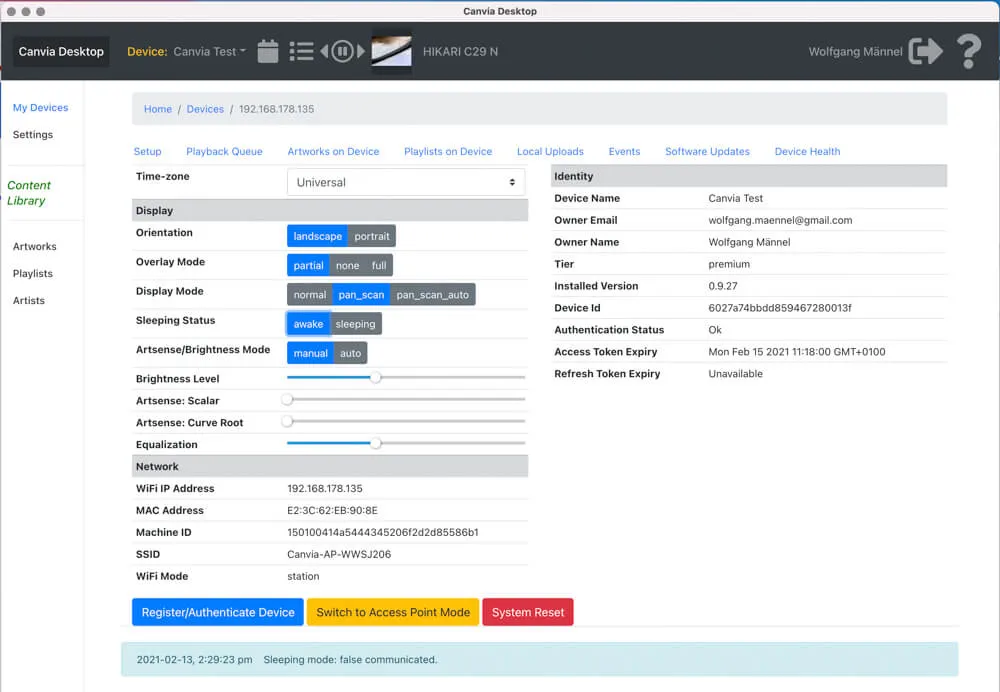Open the Playback Queue tab

point(224,152)
